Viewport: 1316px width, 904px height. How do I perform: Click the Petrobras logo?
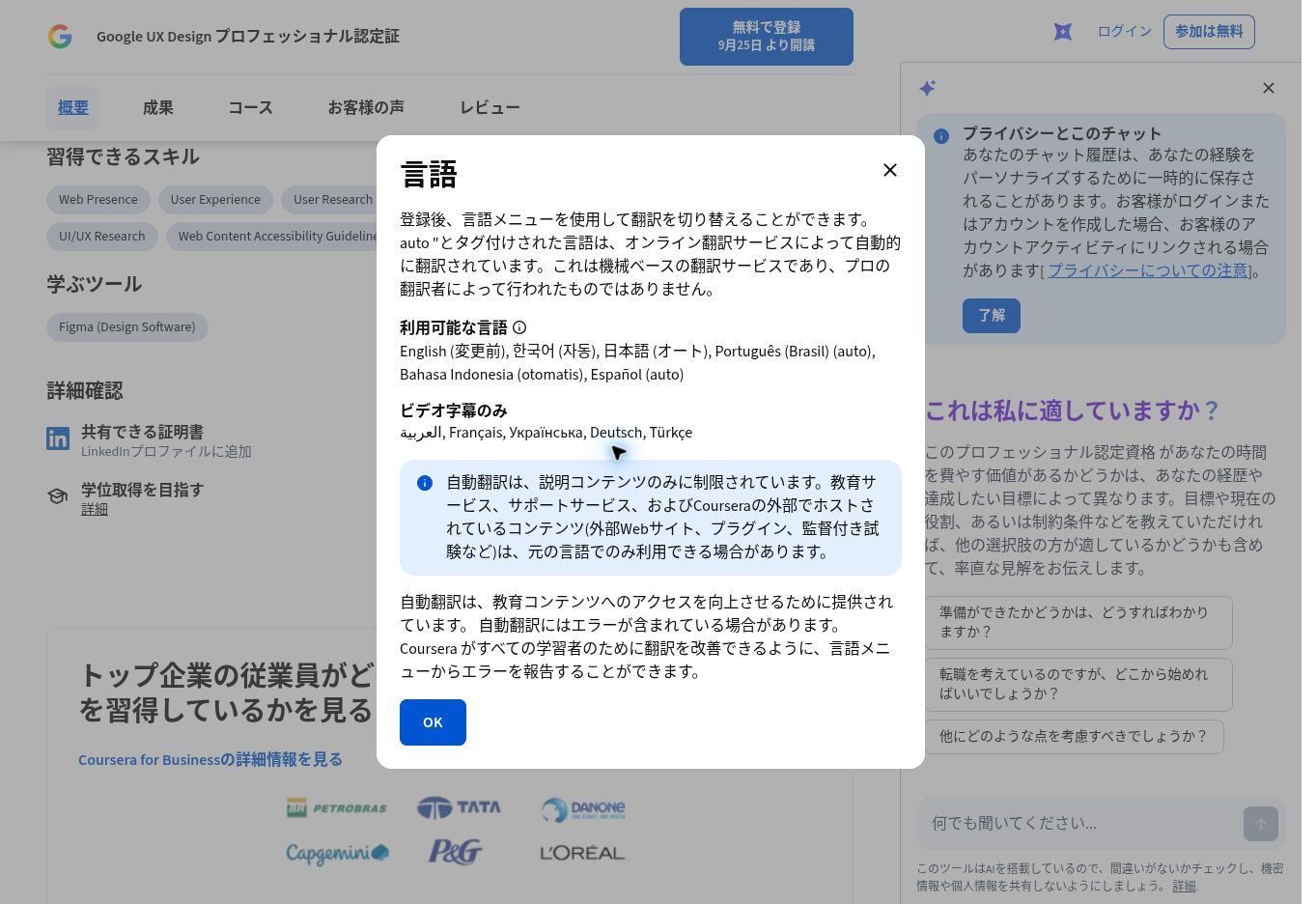337,808
